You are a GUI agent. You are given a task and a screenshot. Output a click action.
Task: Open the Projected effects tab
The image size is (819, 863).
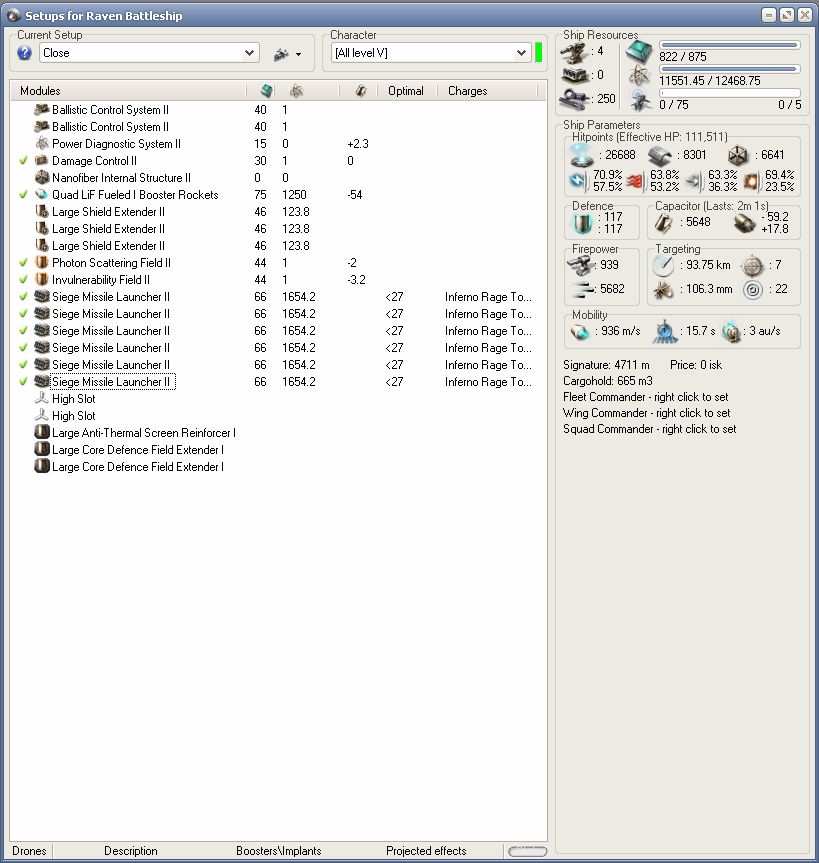(x=426, y=851)
